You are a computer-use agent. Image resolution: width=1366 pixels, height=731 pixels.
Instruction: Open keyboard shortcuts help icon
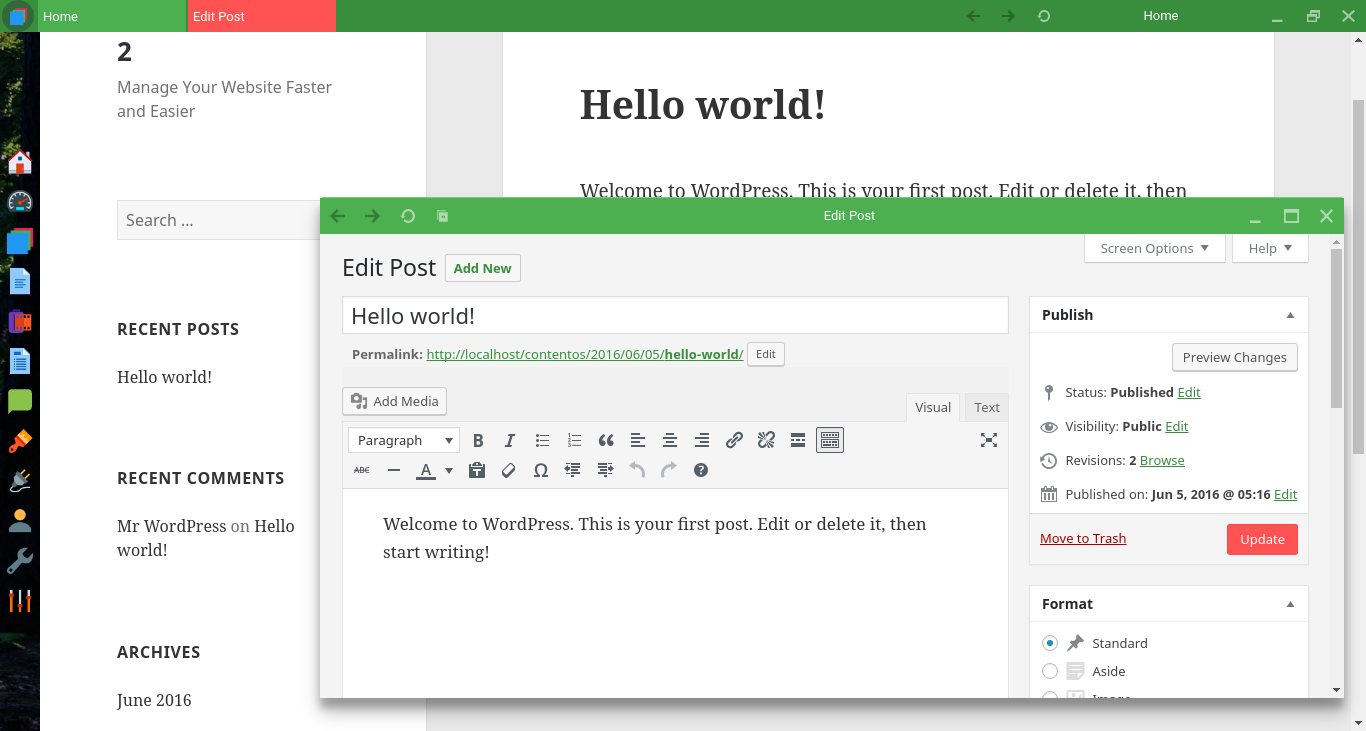(701, 470)
